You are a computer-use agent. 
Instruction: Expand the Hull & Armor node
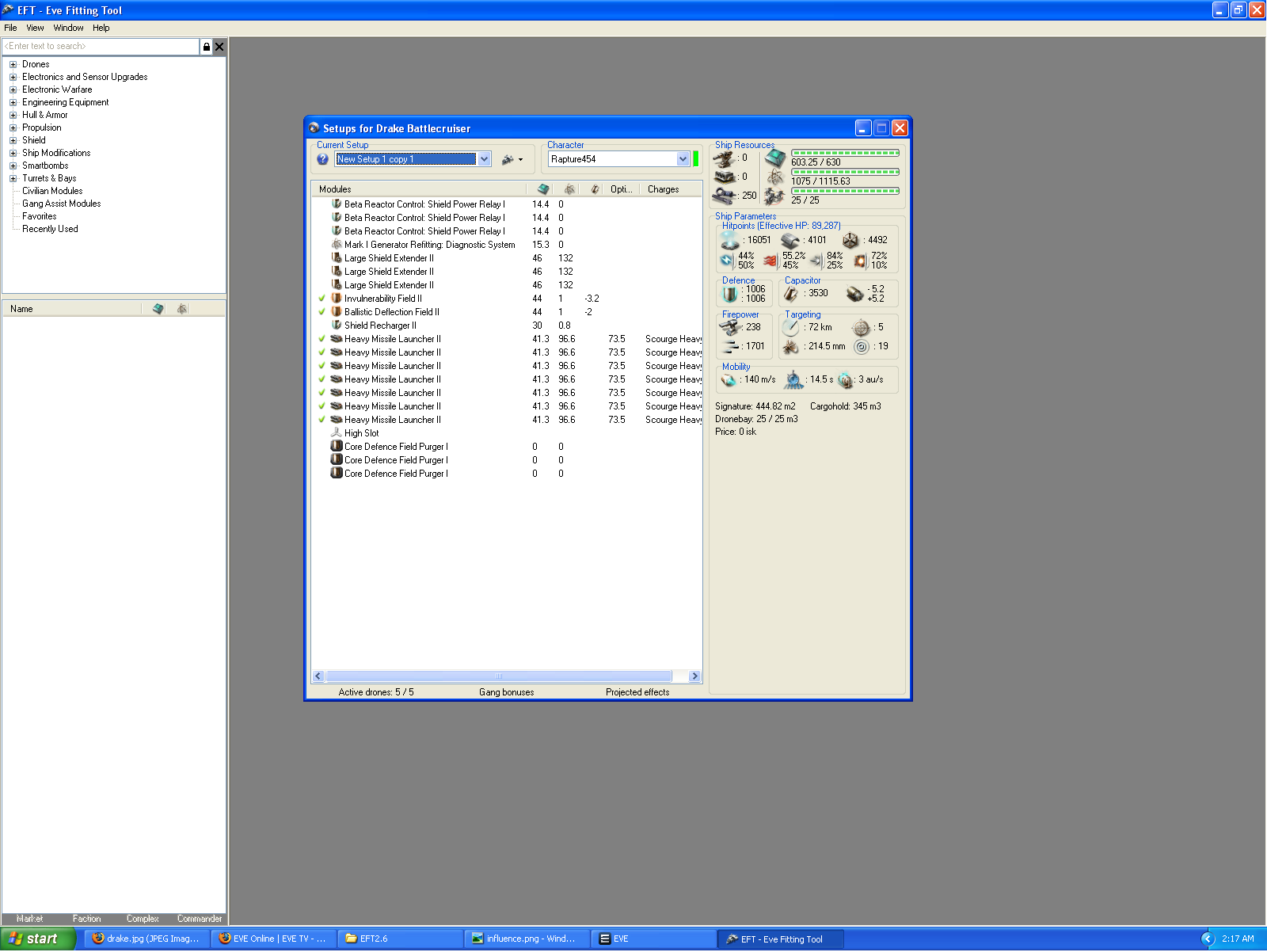click(13, 116)
